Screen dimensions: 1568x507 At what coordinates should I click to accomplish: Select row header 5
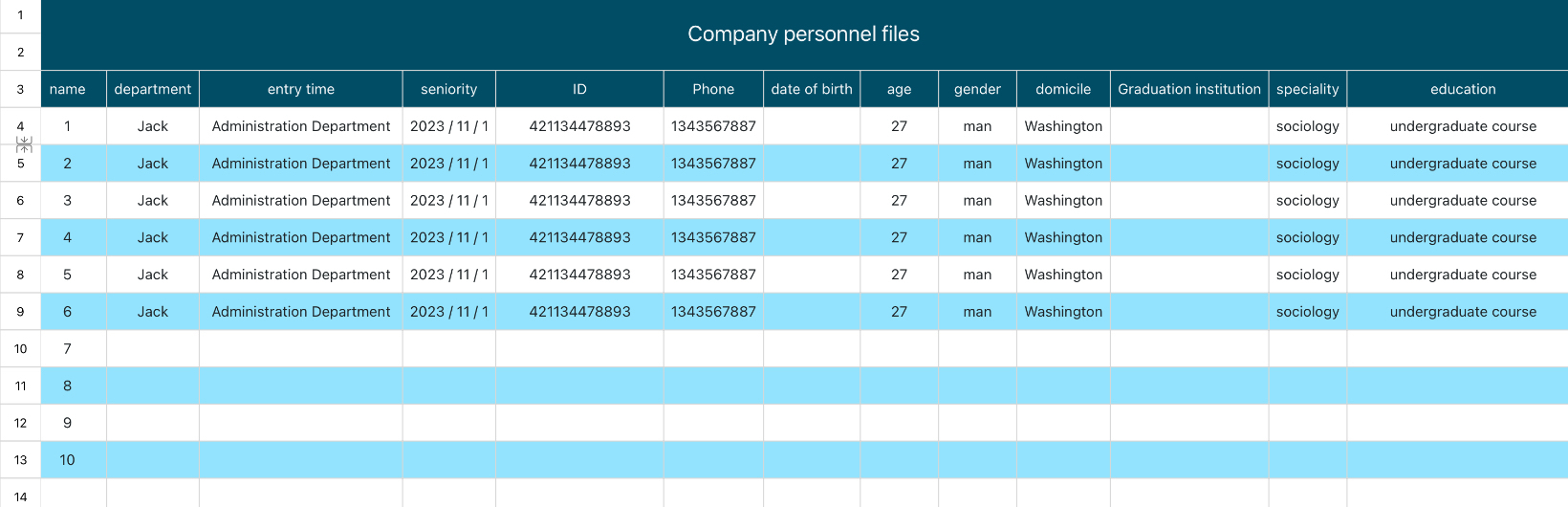[20, 164]
